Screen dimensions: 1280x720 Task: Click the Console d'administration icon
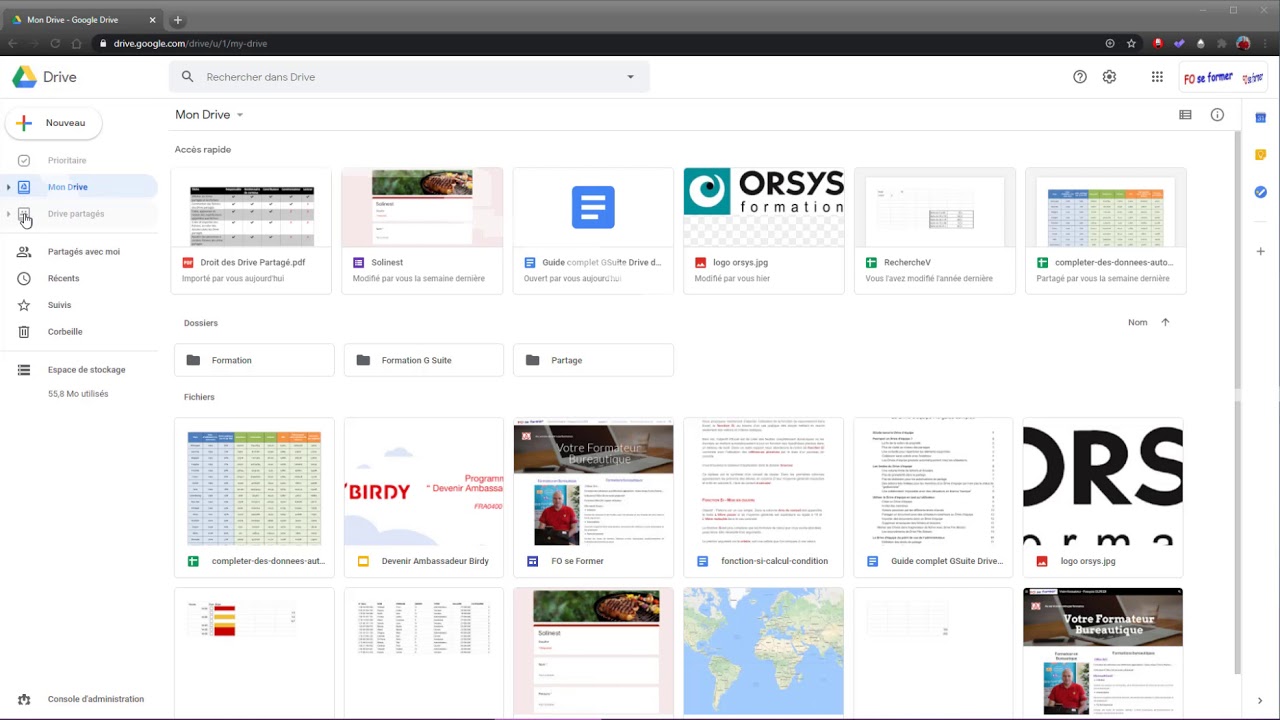24,699
